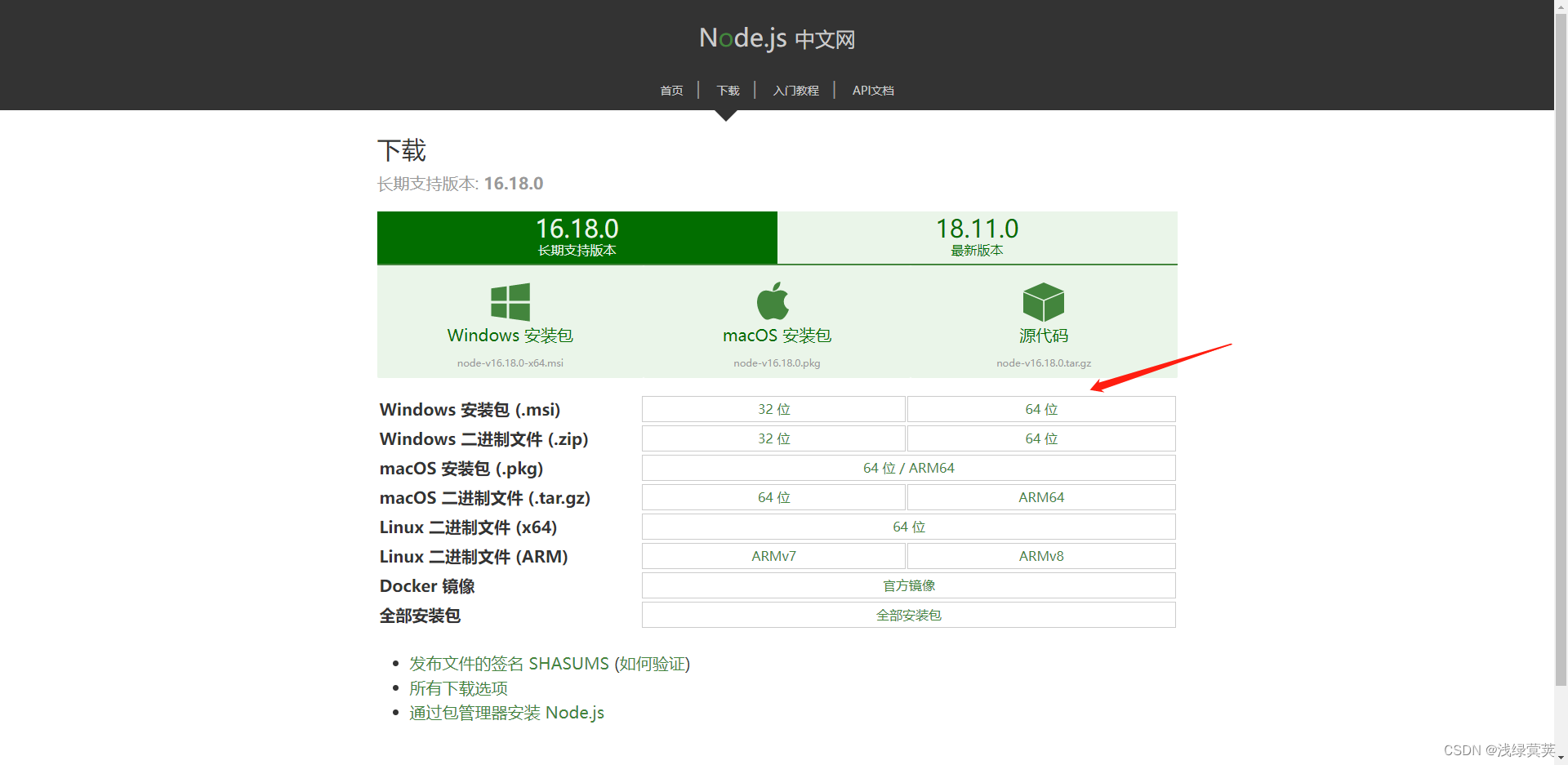Click the 长期支持版本: 16.18.0 subtitle

coord(460,184)
